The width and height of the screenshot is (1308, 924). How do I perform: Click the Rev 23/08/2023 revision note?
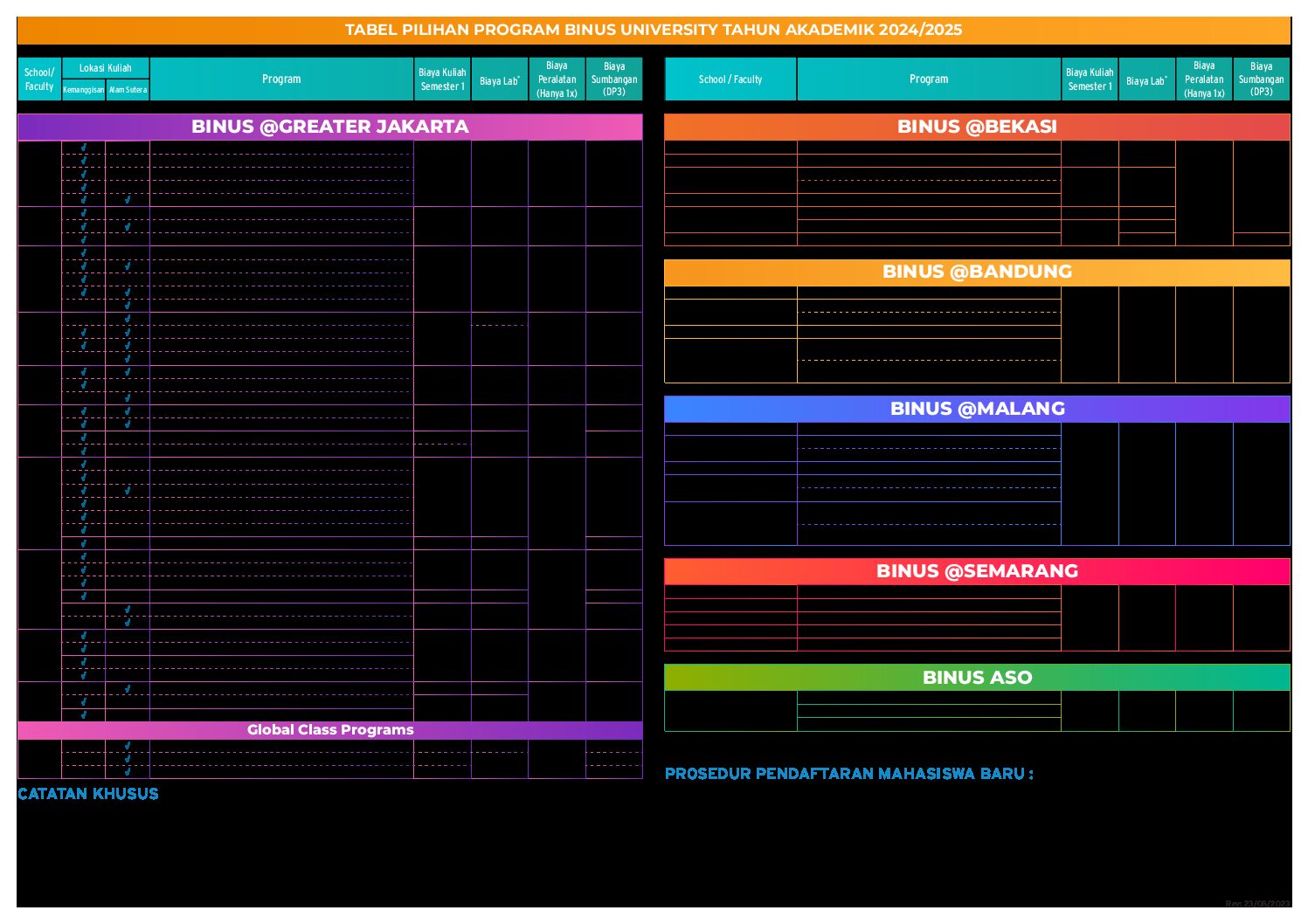pyautogui.click(x=1257, y=903)
